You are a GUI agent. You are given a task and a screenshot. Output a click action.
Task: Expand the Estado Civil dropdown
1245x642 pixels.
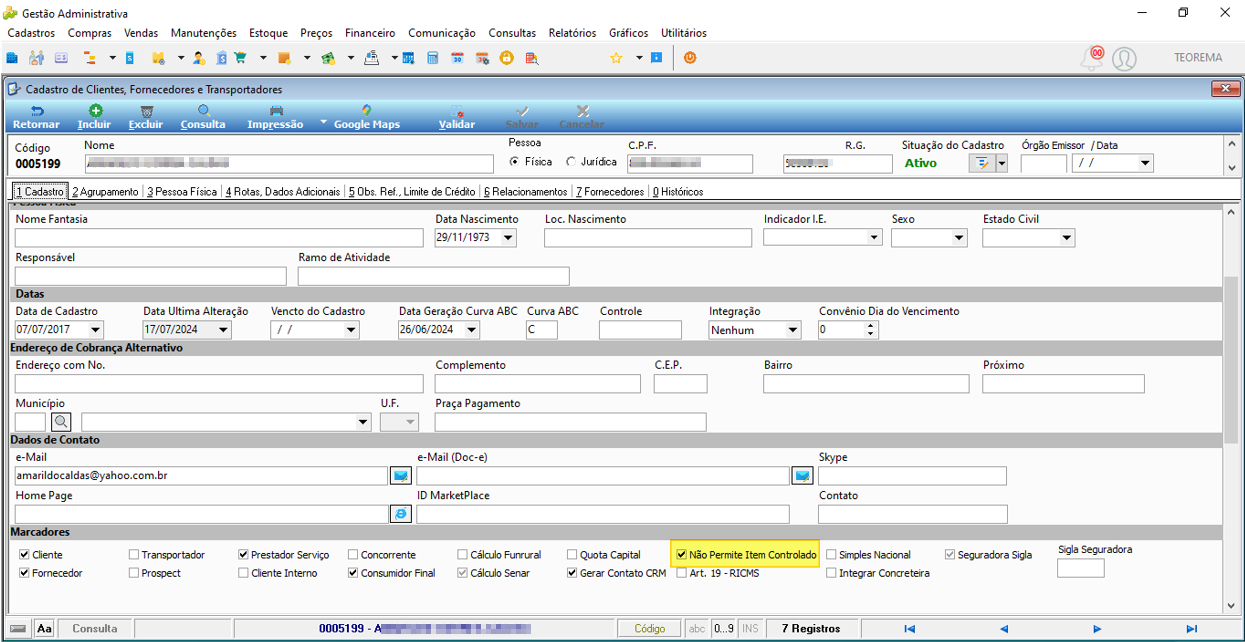coord(1067,238)
